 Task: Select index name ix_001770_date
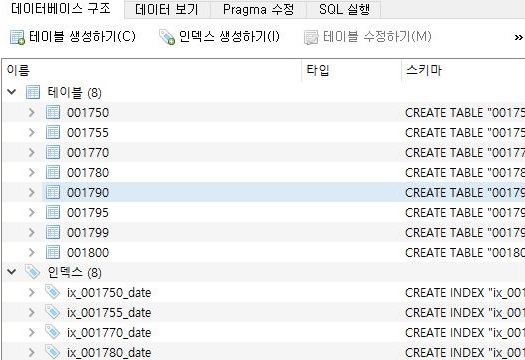point(109,333)
